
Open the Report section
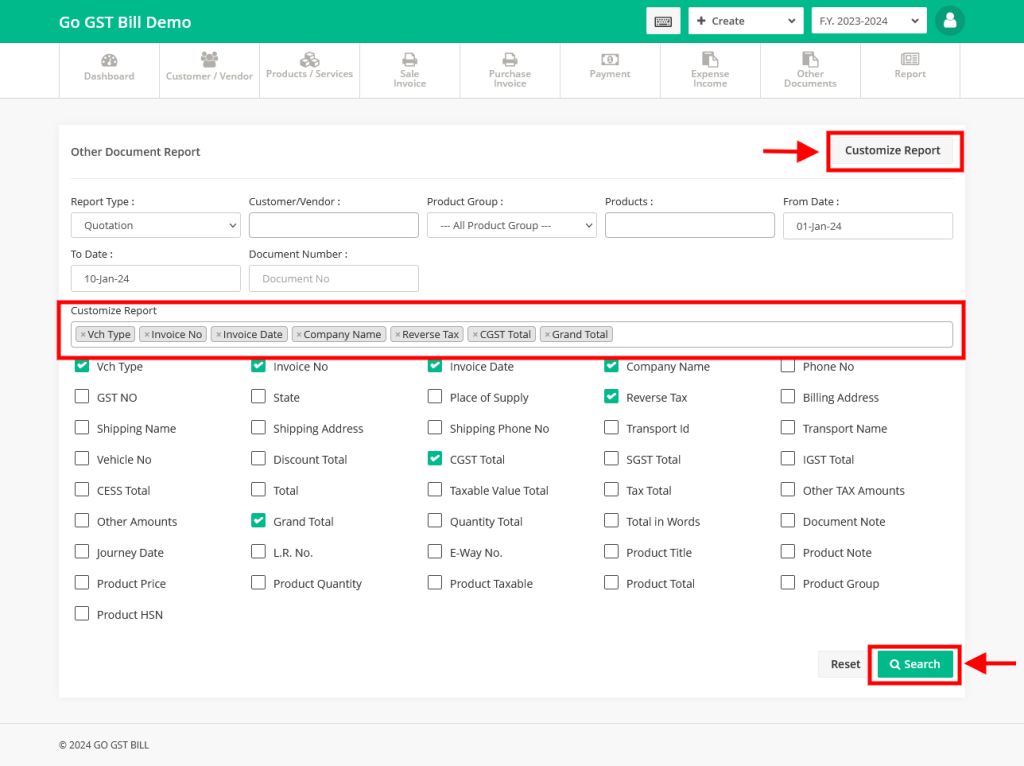click(909, 70)
